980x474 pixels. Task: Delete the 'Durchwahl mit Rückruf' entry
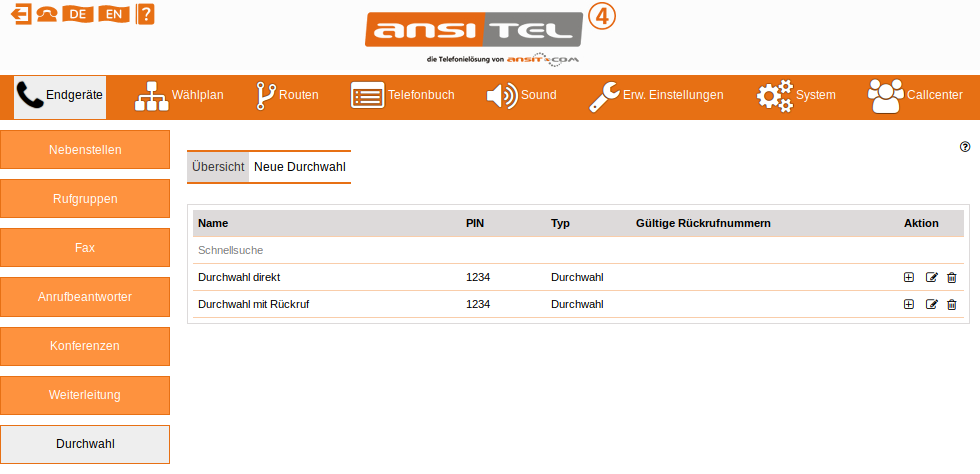point(952,304)
